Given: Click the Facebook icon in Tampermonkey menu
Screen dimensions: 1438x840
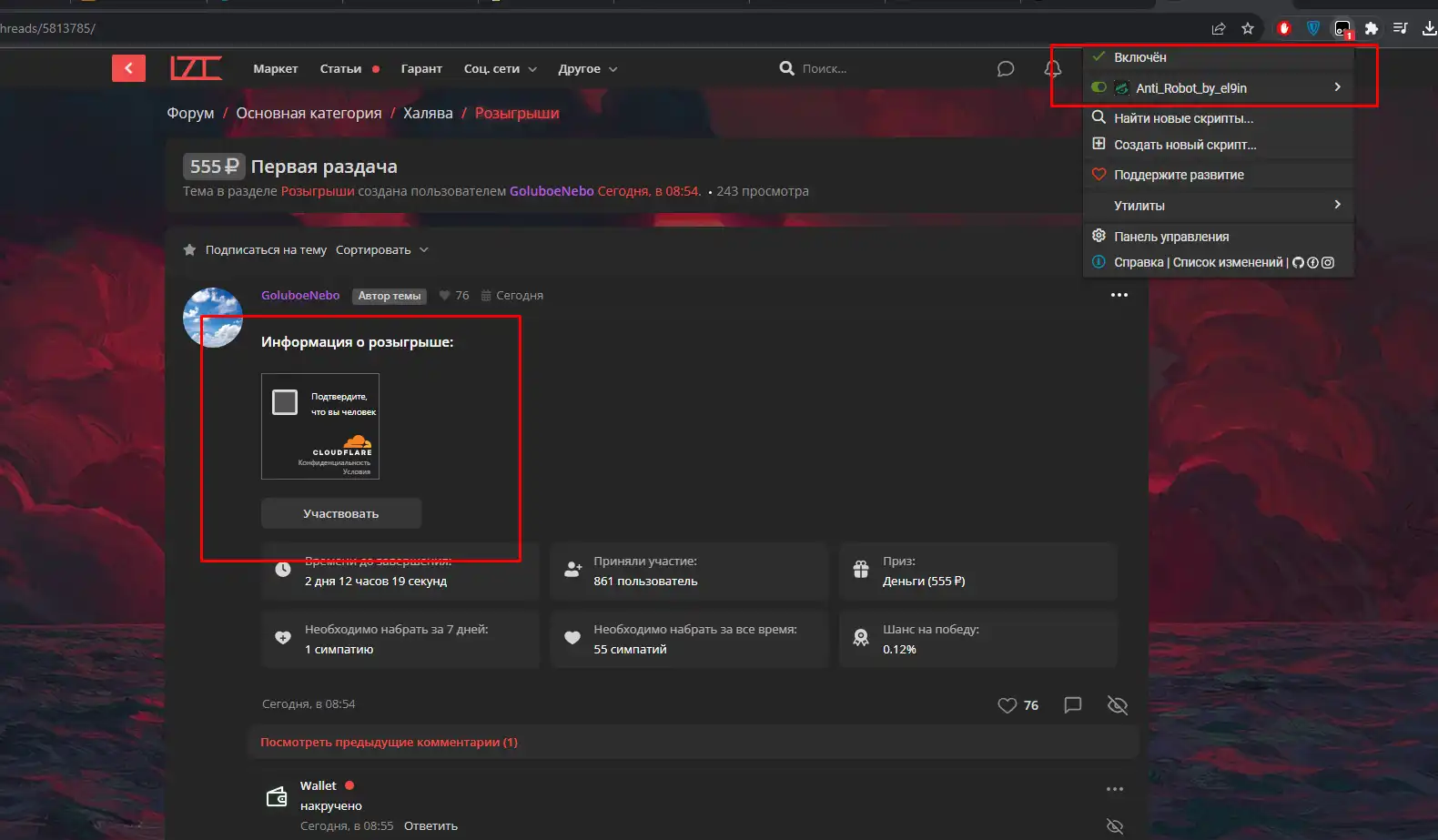Looking at the screenshot, I should click(1313, 262).
